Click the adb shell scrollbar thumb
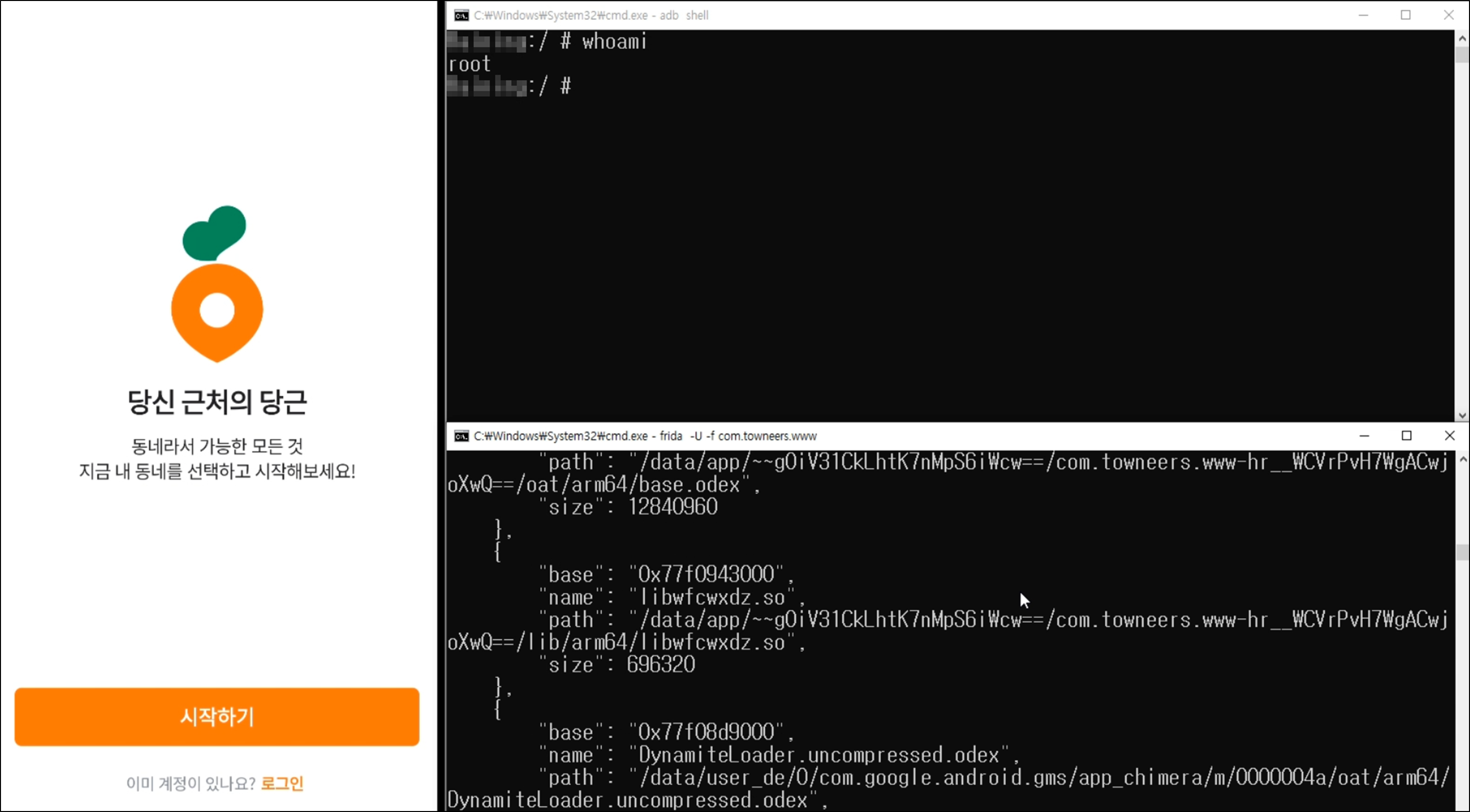Viewport: 1470px width, 812px height. click(1462, 55)
